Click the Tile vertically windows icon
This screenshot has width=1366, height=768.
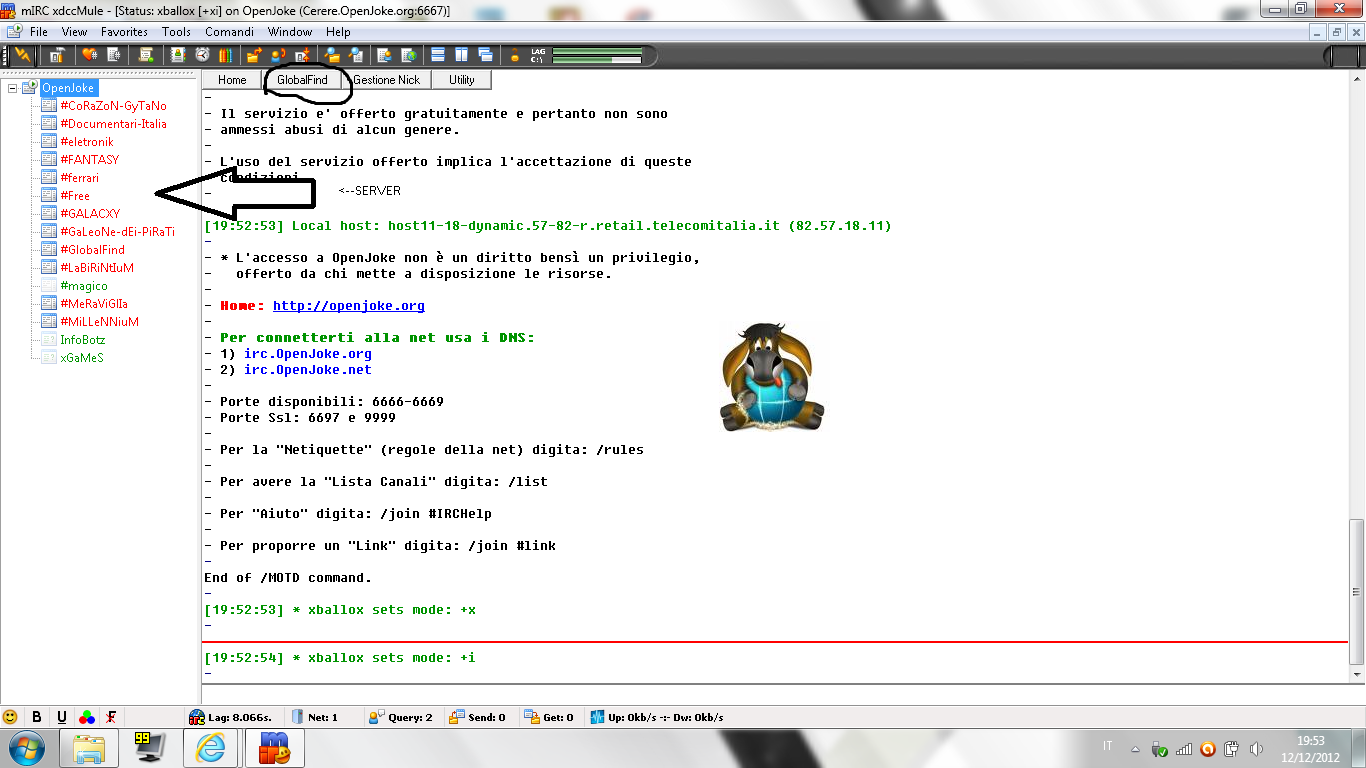click(x=462, y=55)
